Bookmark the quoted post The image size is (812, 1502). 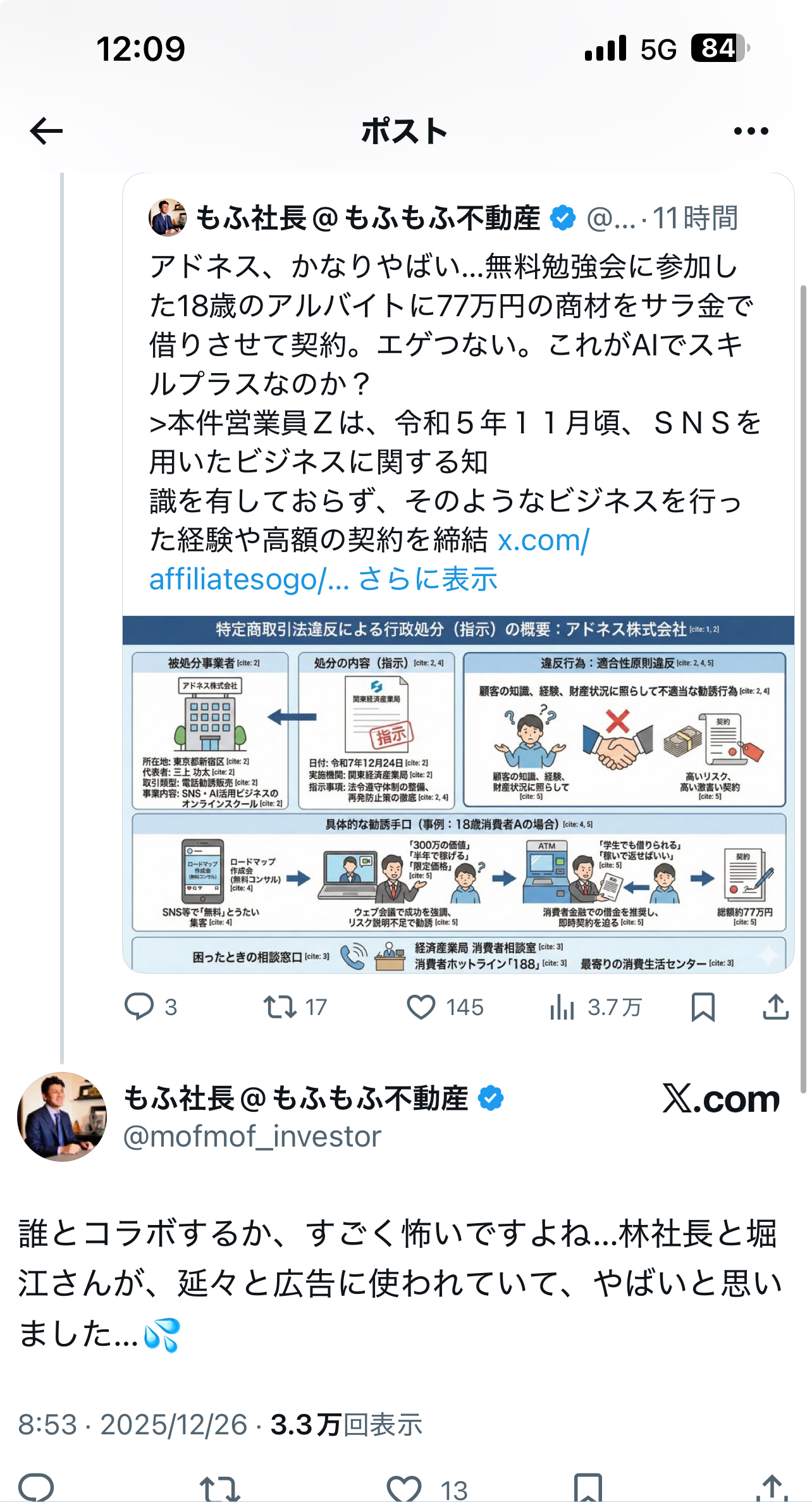pos(703,1007)
